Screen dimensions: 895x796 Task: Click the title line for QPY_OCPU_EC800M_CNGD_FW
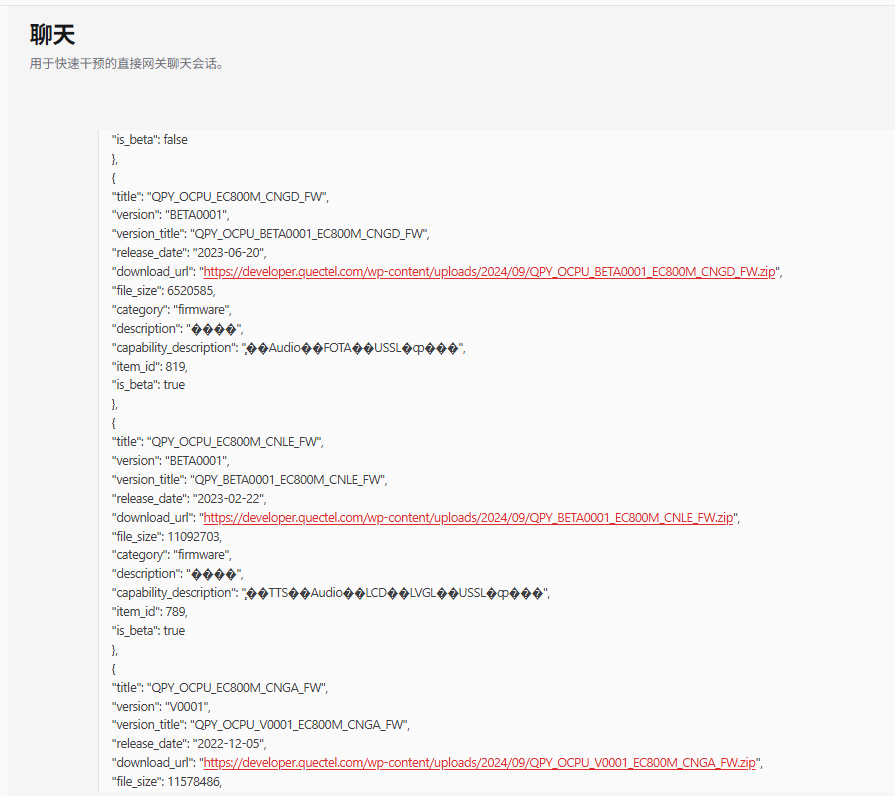pos(220,197)
